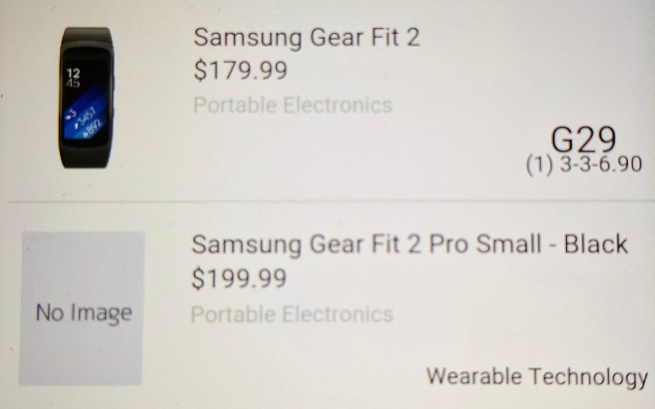Click the word Black in second product title
Screen dimensions: 655x409
596,244
